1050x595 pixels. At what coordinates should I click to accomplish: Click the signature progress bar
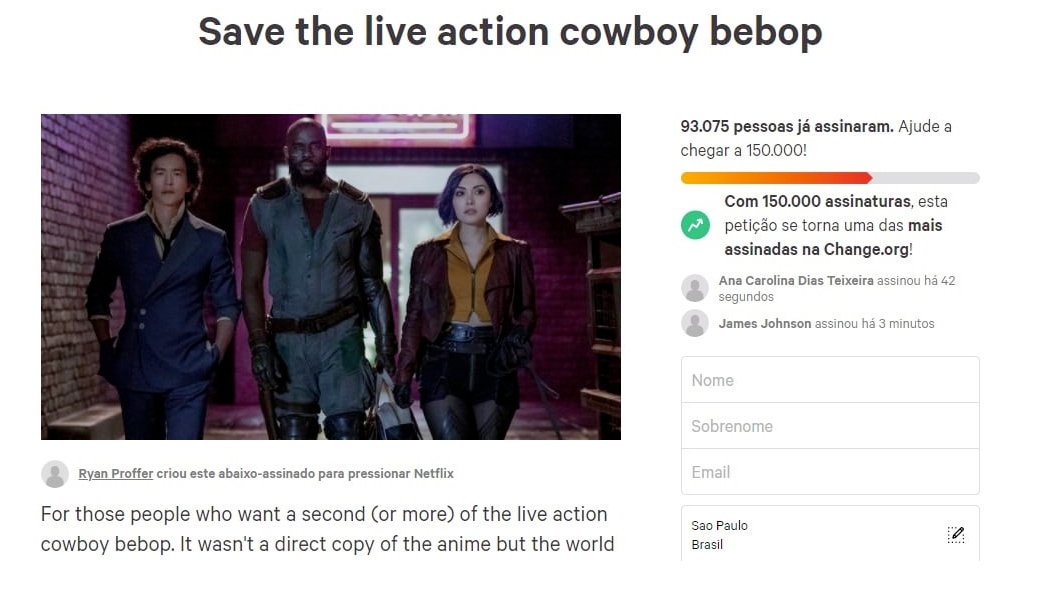830,178
